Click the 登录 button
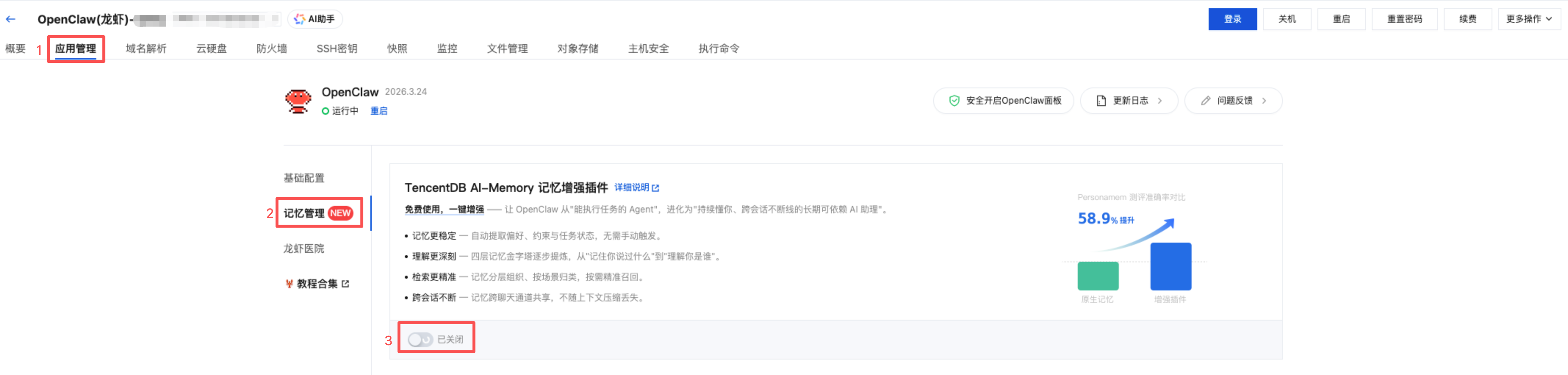 pos(1233,18)
